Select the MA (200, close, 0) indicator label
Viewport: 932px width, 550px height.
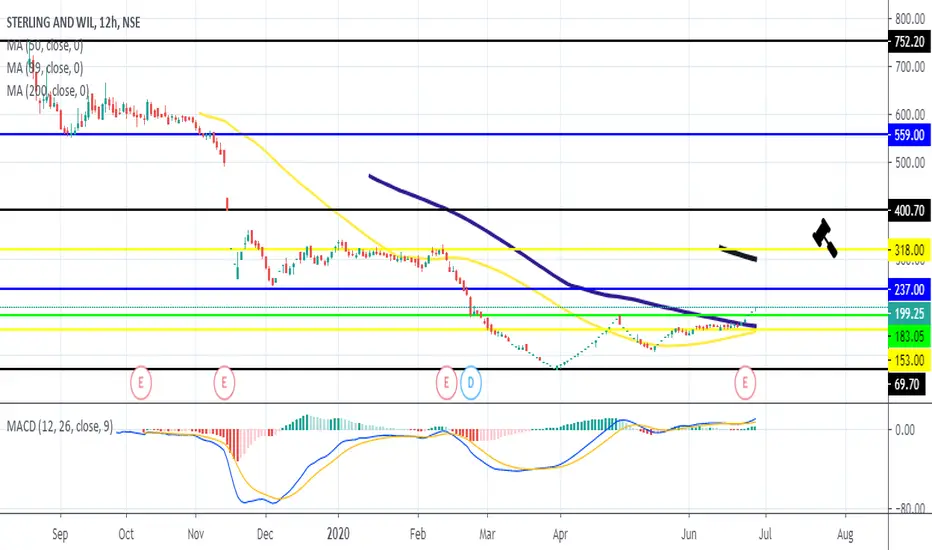[48, 91]
